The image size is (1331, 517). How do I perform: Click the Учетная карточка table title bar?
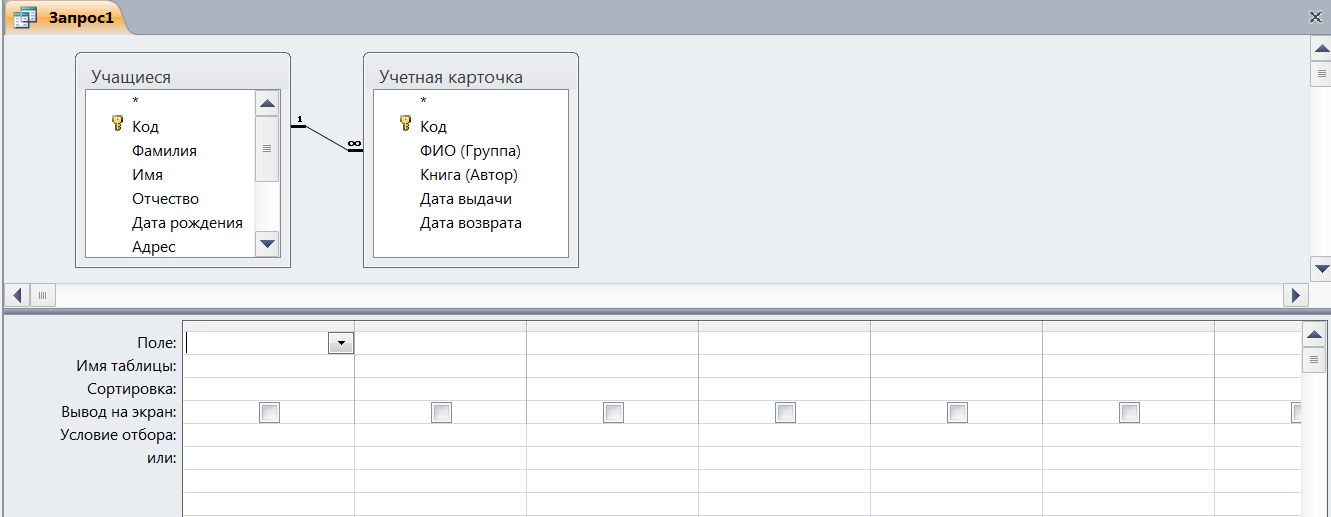[x=471, y=76]
